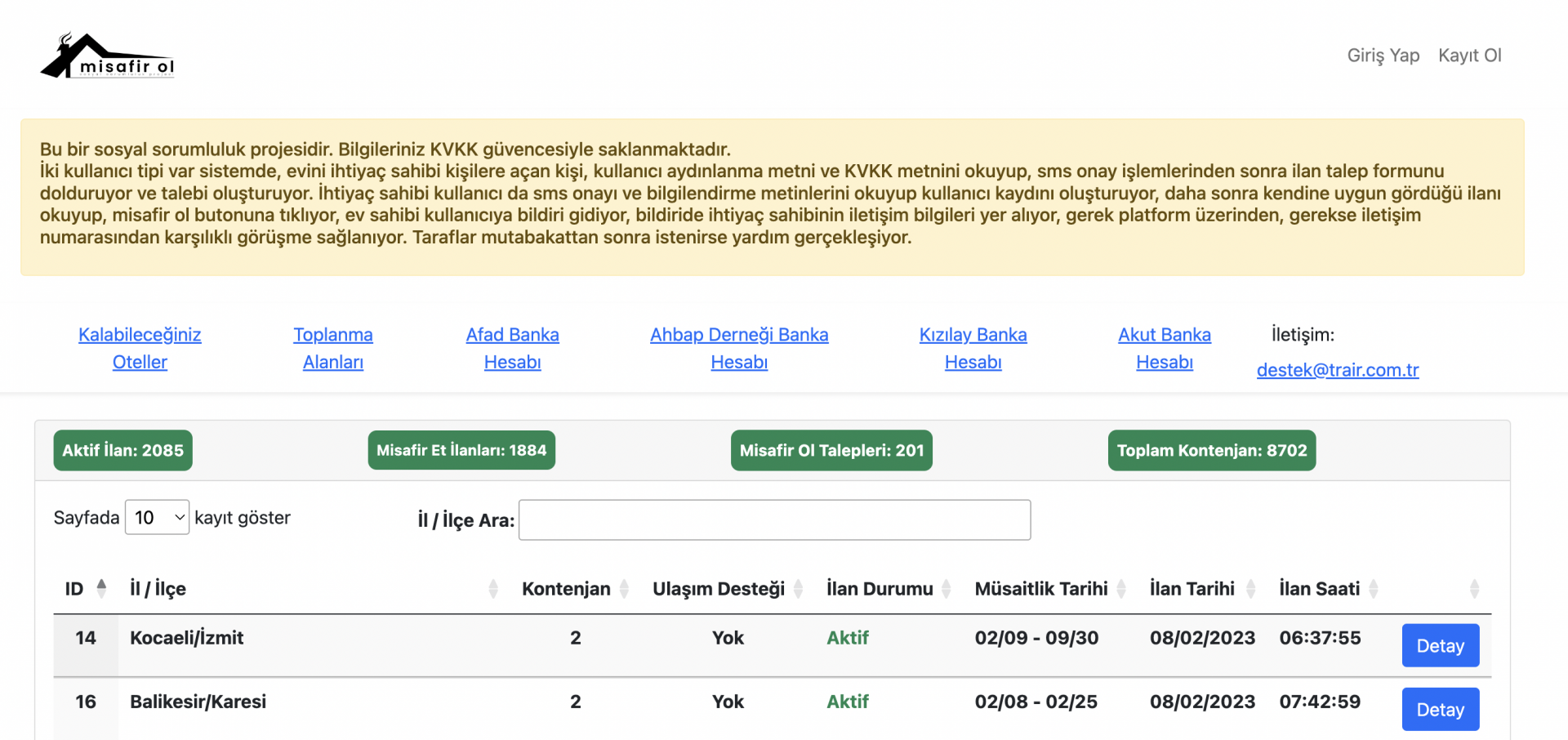Viewport: 1568px width, 740px height.
Task: Sort by İlan Tarihi column arrows
Action: click(x=1250, y=588)
